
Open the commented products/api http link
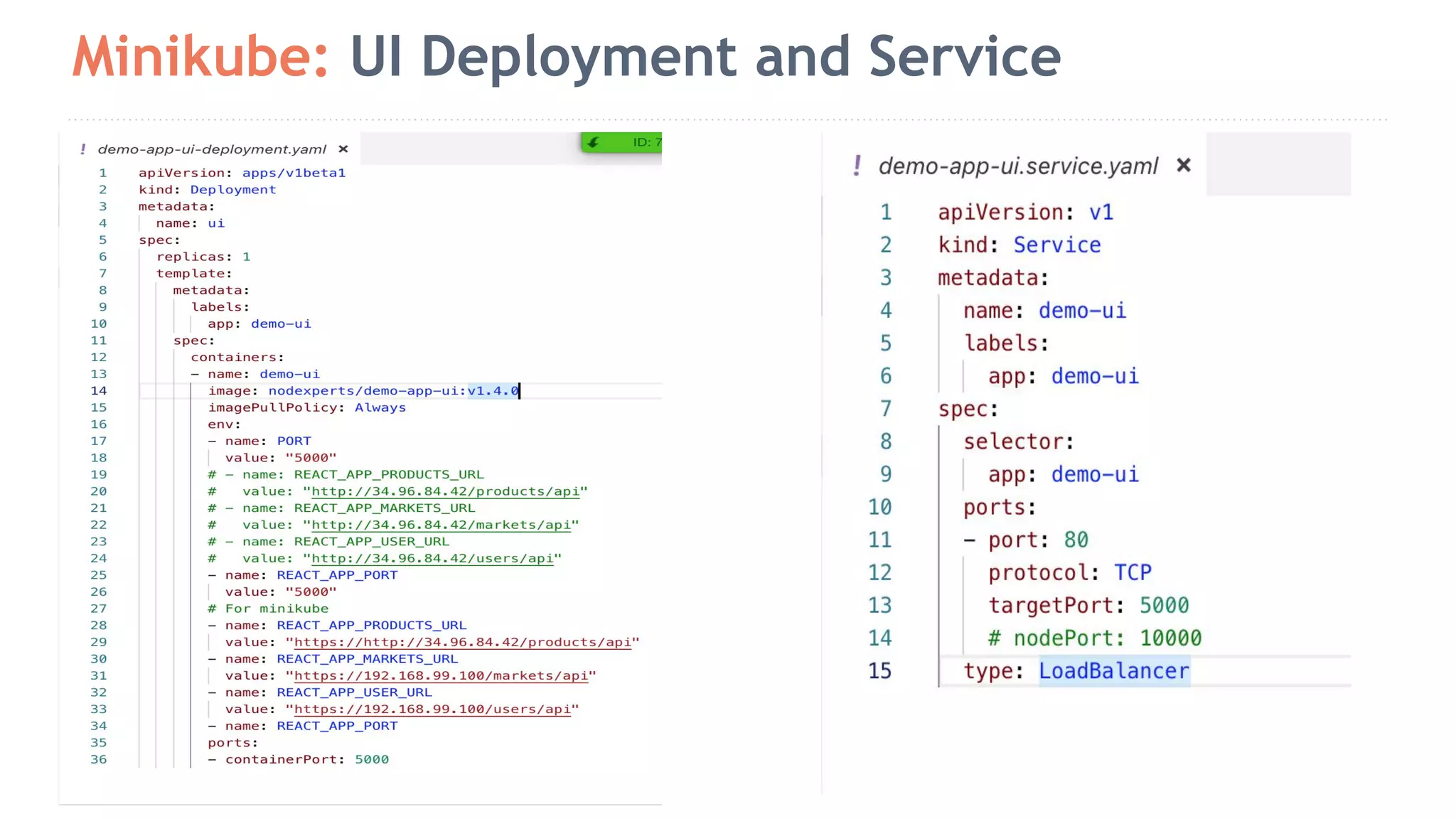pos(445,492)
